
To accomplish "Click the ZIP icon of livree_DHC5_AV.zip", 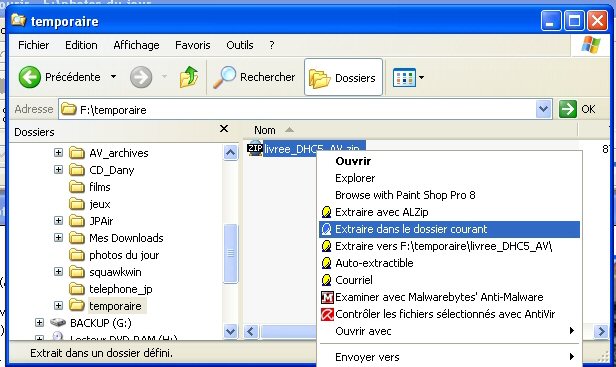I will point(255,149).
